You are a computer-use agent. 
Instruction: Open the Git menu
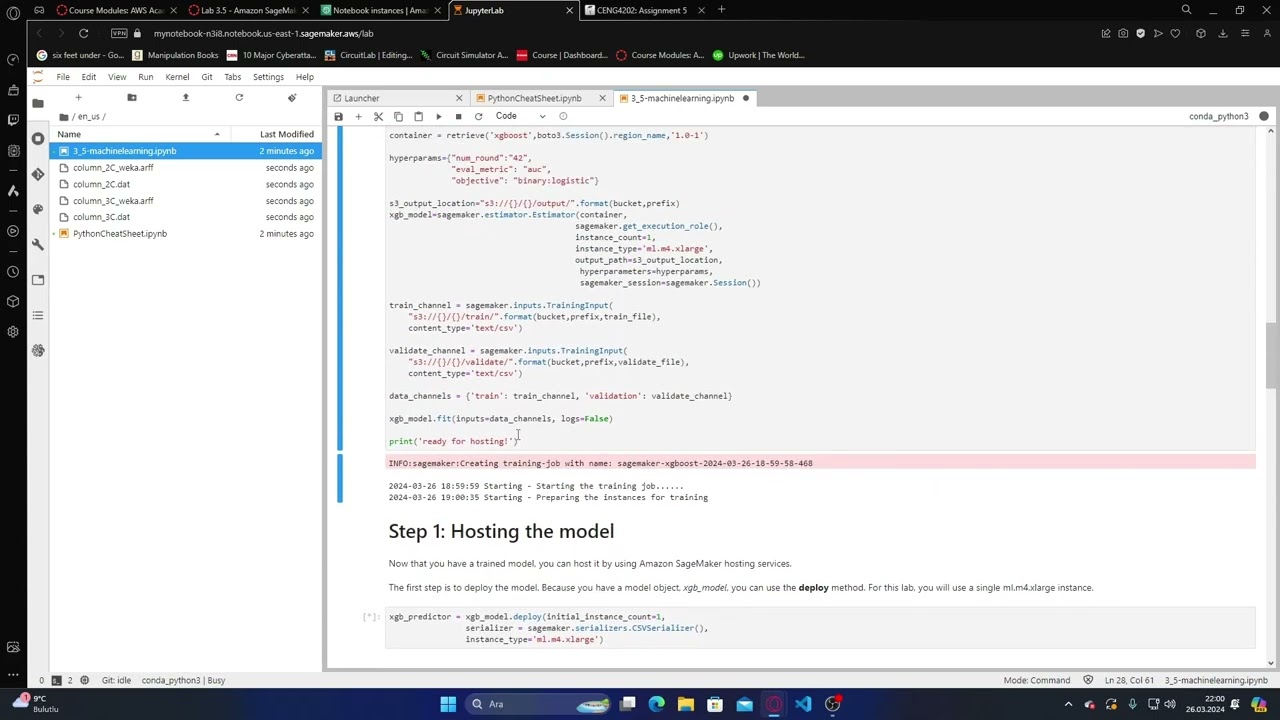[207, 77]
